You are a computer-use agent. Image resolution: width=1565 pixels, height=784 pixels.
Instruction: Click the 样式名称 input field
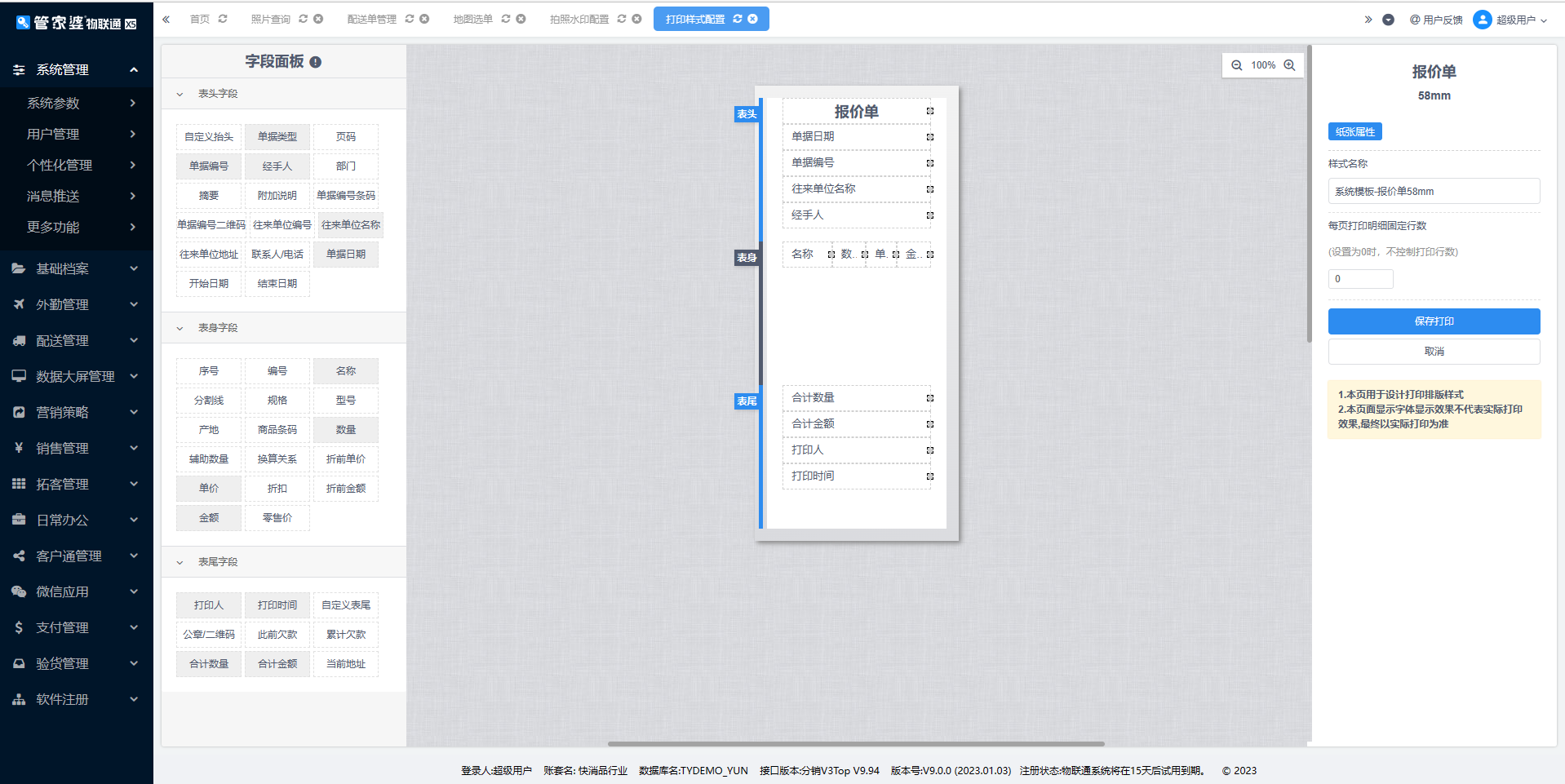(x=1434, y=191)
